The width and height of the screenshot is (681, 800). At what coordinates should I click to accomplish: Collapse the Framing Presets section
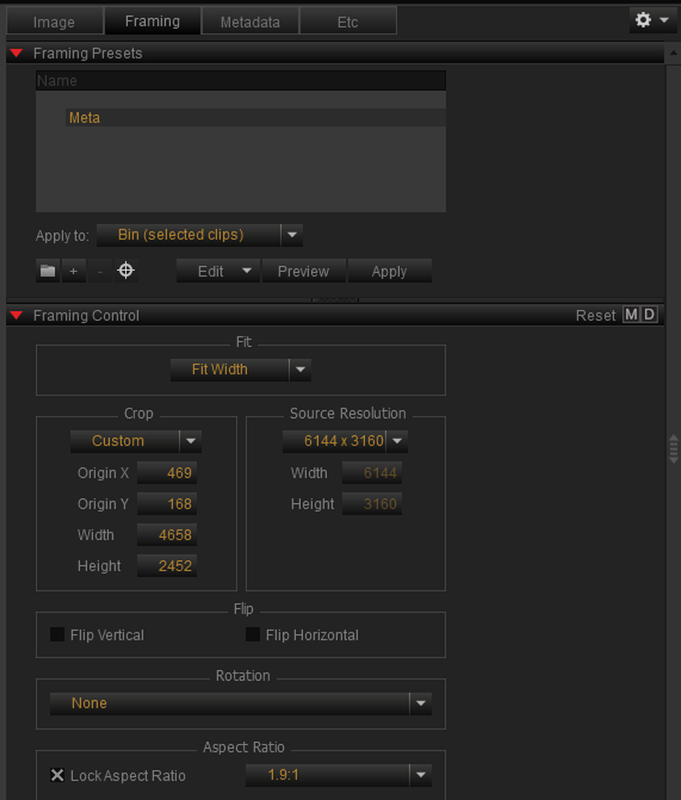pos(16,53)
